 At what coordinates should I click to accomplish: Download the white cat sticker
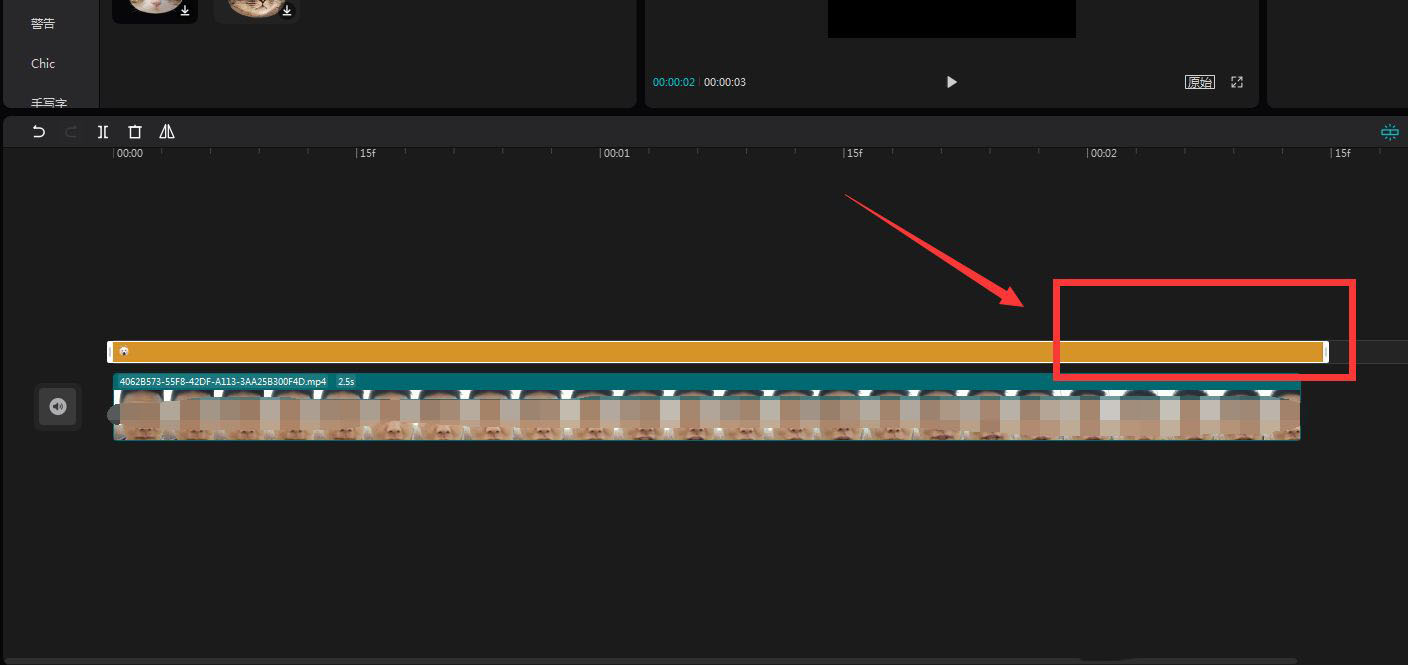click(x=185, y=10)
